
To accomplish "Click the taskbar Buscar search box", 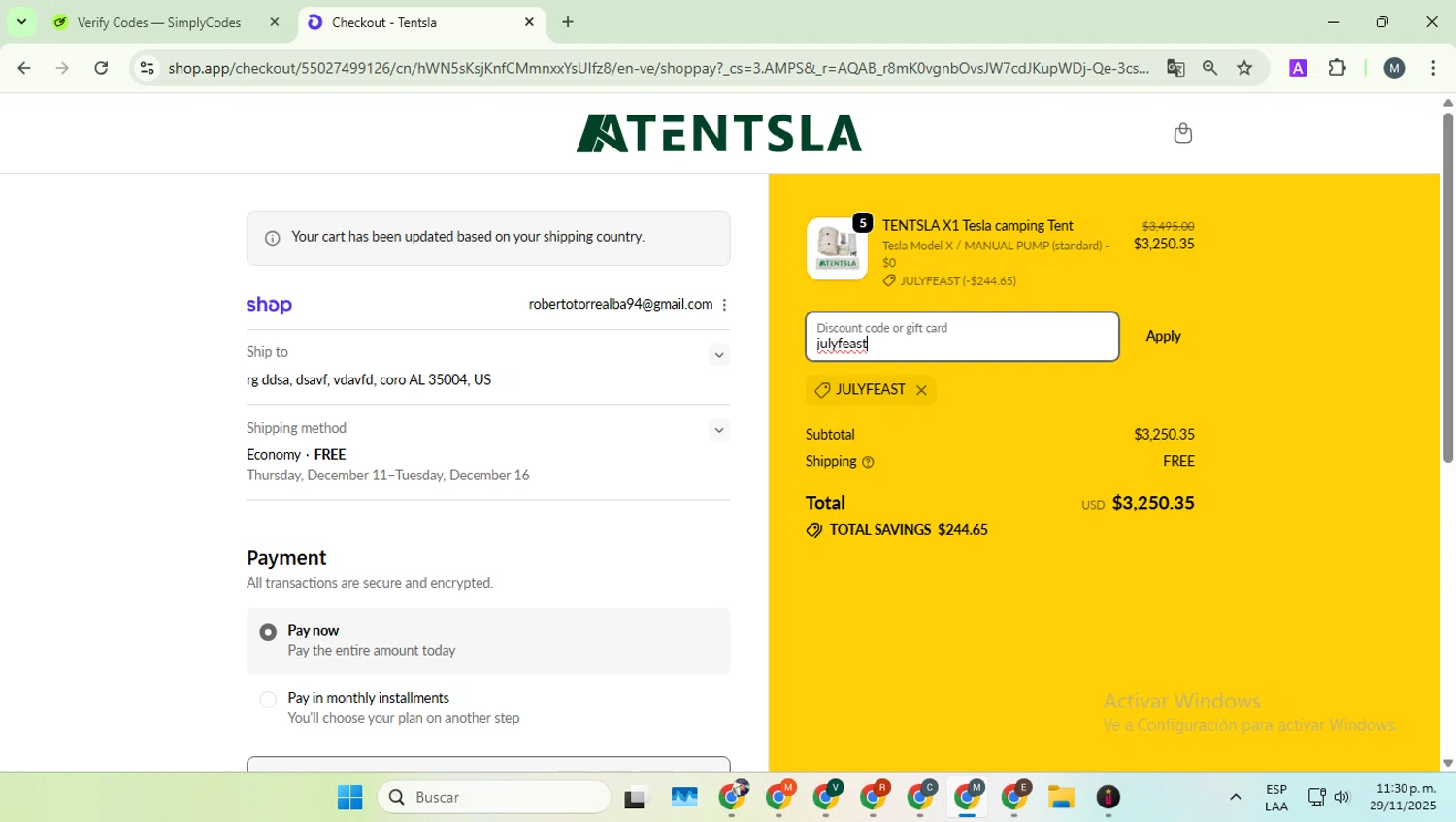I will tap(494, 798).
